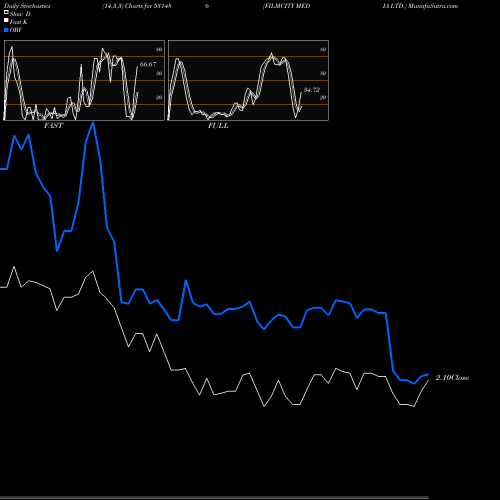Screen dimensions: 500x500
Task: Click the Fast K legend label text
Action: point(19,22)
